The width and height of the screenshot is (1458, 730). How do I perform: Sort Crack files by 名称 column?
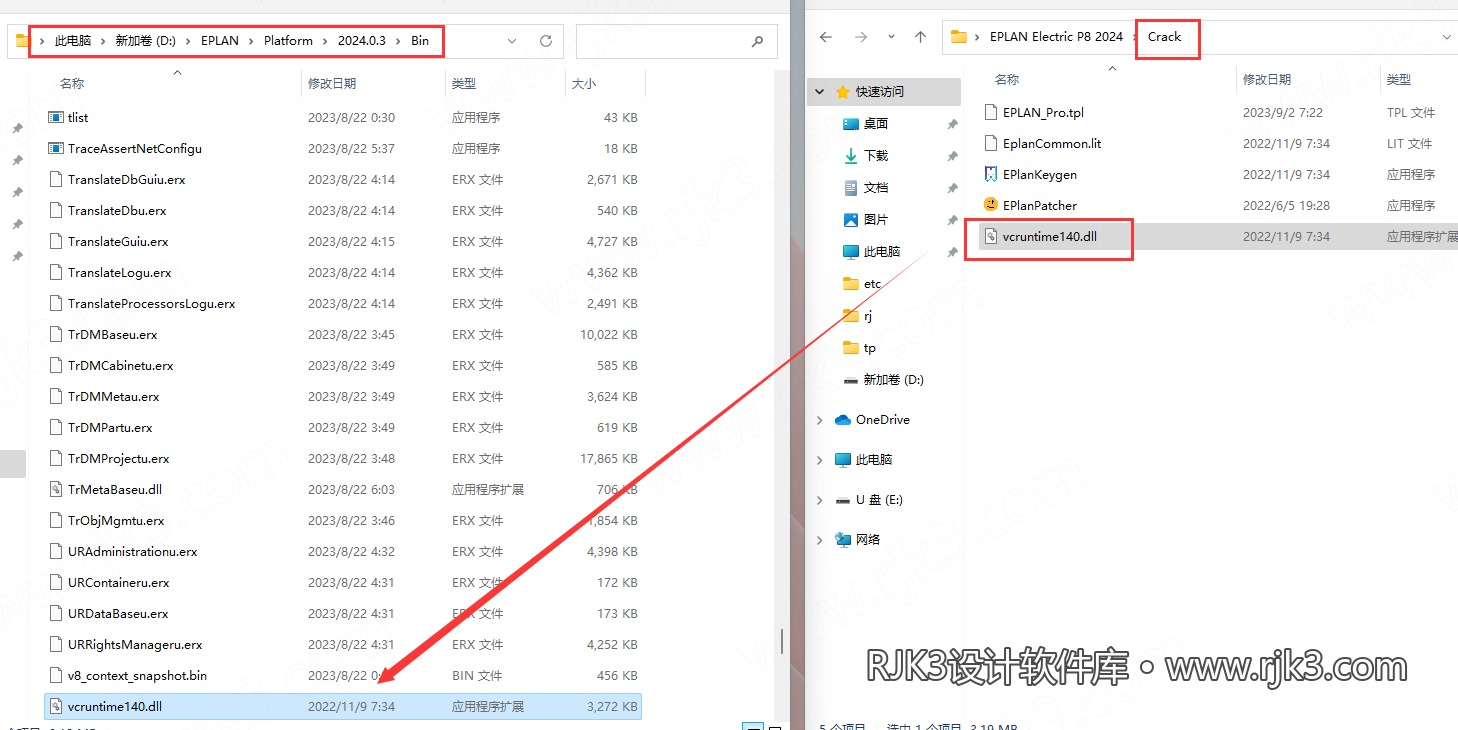[x=1007, y=79]
